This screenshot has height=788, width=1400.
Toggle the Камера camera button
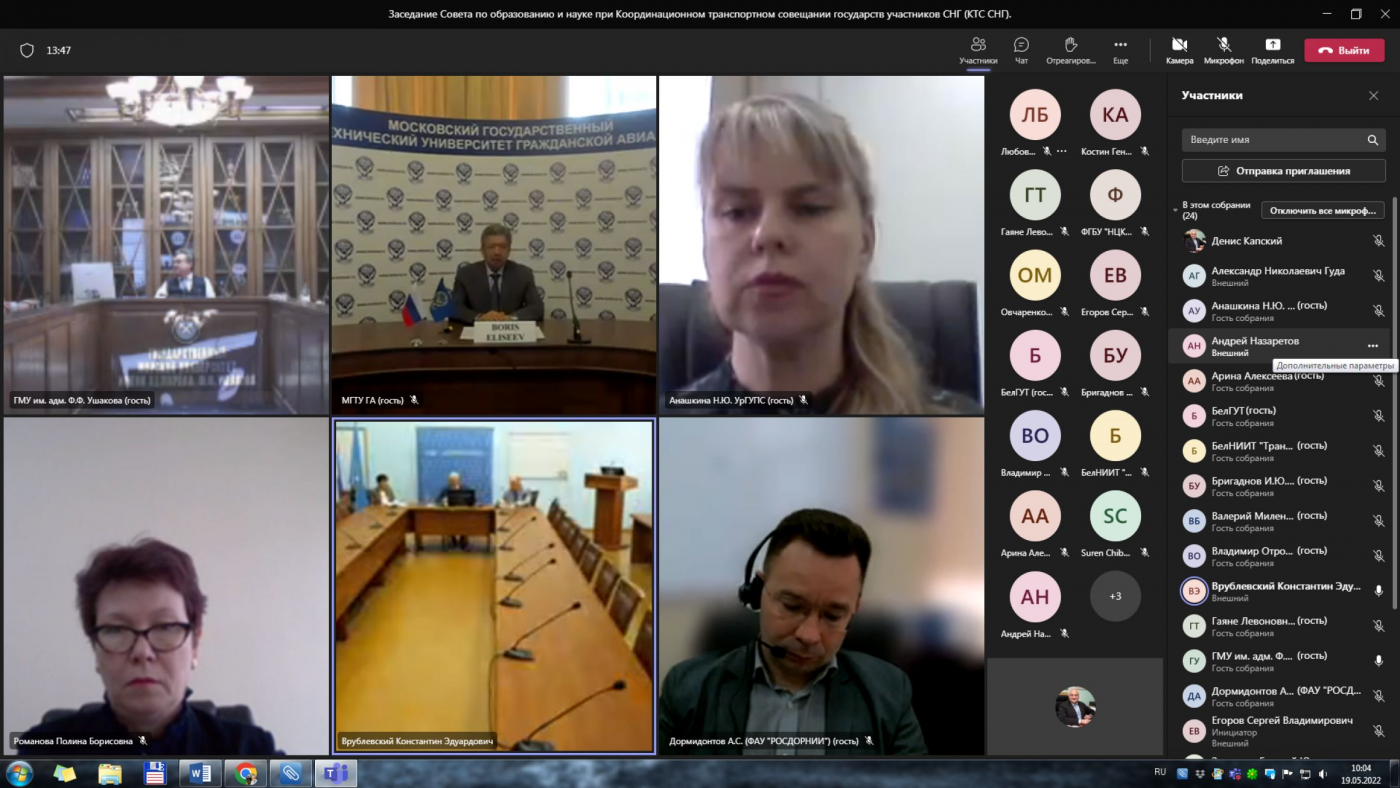(x=1179, y=44)
